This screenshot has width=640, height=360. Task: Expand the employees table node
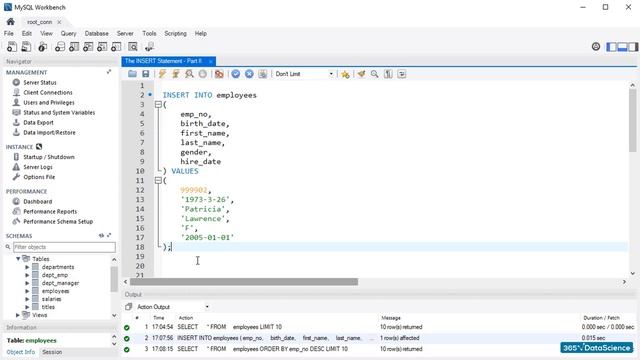point(27,291)
